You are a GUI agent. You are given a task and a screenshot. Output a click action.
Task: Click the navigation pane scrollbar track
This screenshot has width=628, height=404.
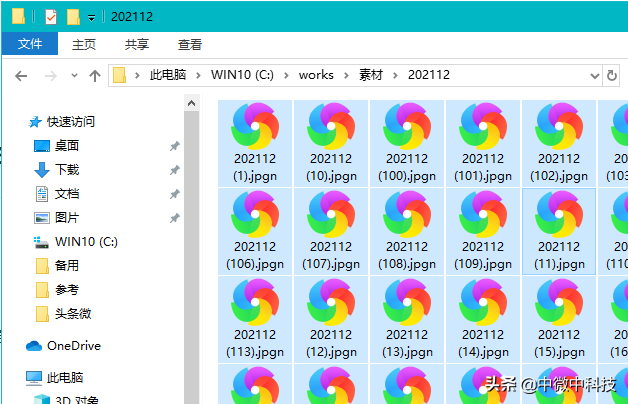191,257
